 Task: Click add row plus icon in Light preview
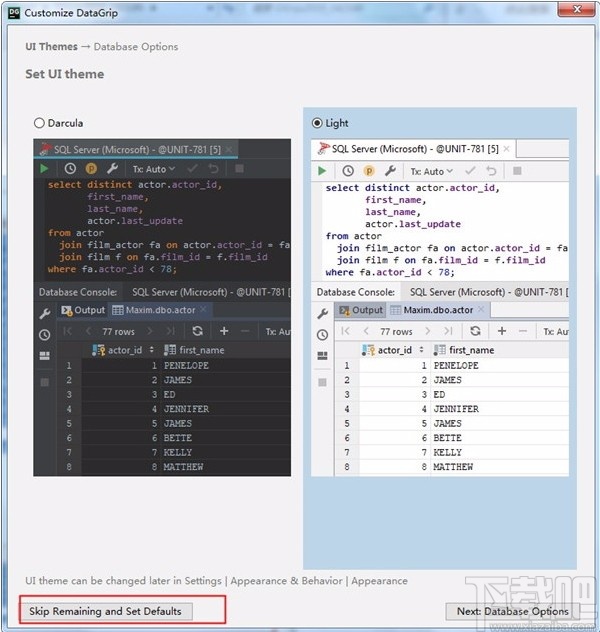(x=502, y=331)
